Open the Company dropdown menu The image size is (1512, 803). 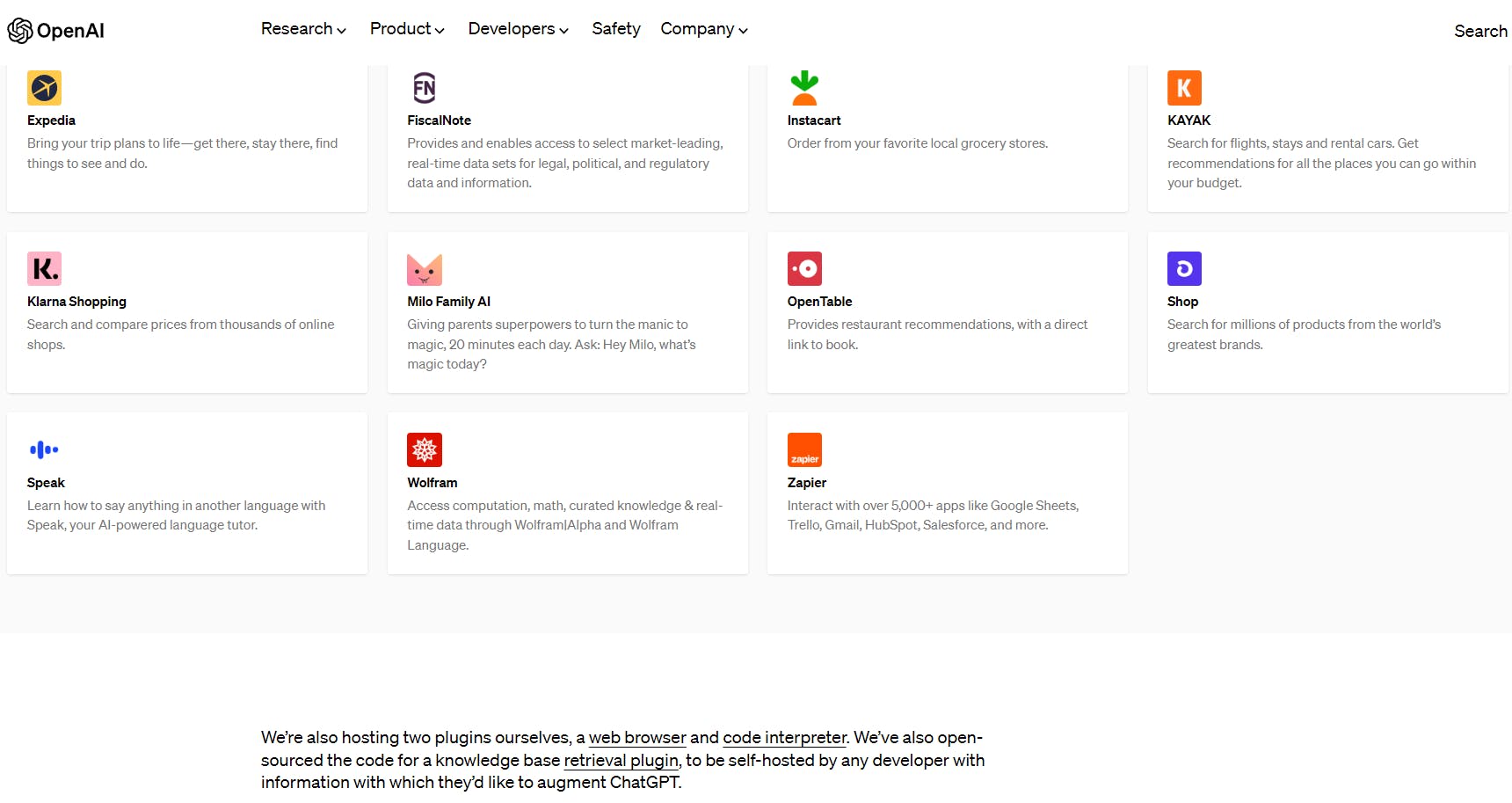tap(704, 29)
